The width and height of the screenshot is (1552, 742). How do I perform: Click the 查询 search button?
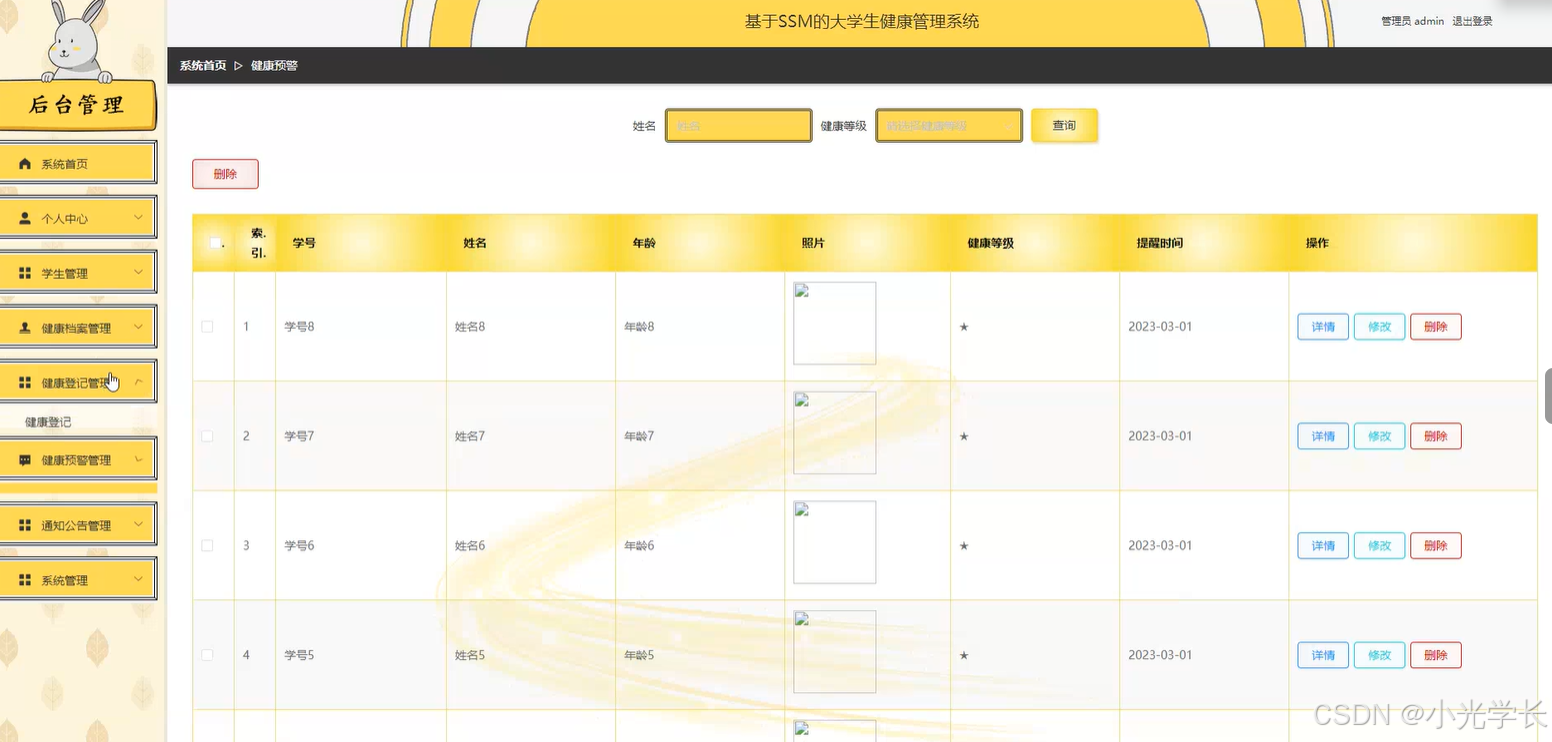pos(1064,126)
